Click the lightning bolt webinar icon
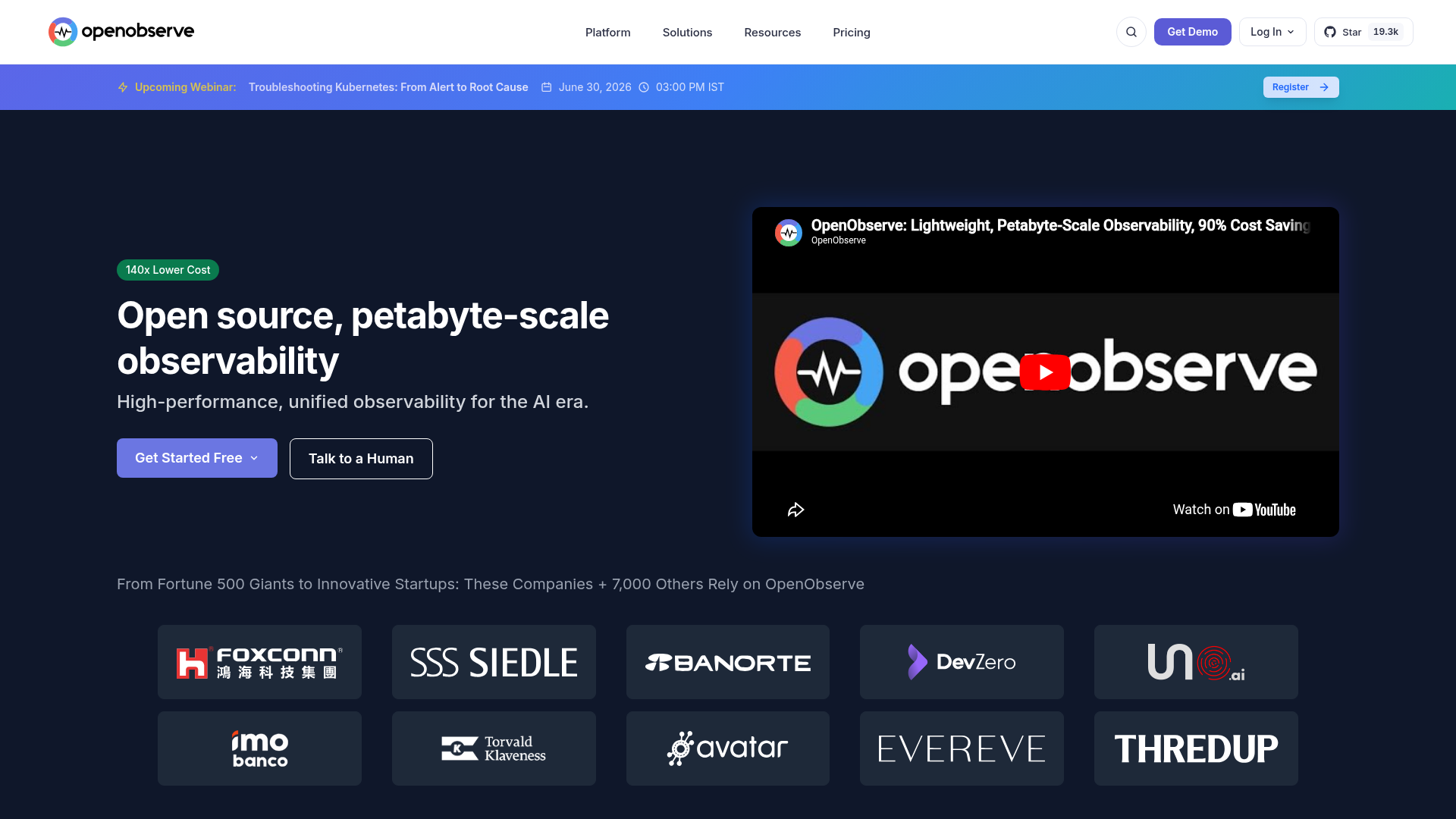Viewport: 1456px width, 819px height. 123,87
